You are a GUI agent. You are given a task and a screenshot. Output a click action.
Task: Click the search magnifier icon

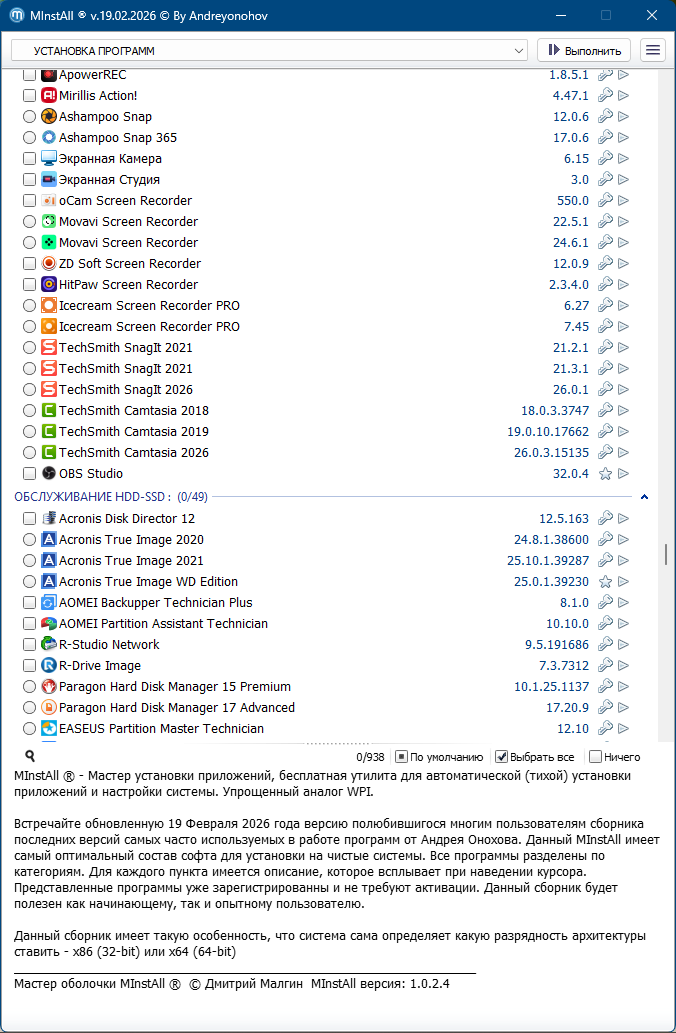point(30,757)
